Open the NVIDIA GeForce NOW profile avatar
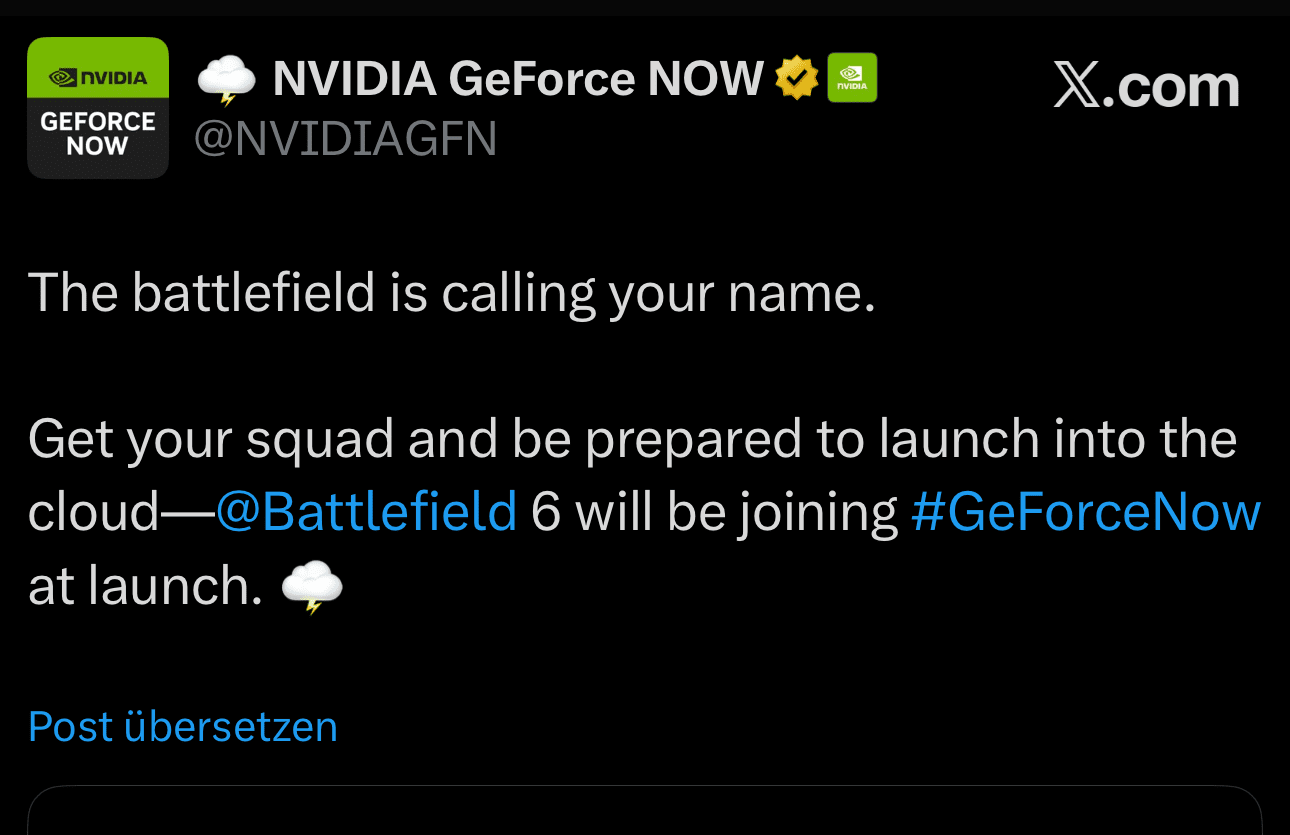Image resolution: width=1290 pixels, height=835 pixels. coord(98,108)
